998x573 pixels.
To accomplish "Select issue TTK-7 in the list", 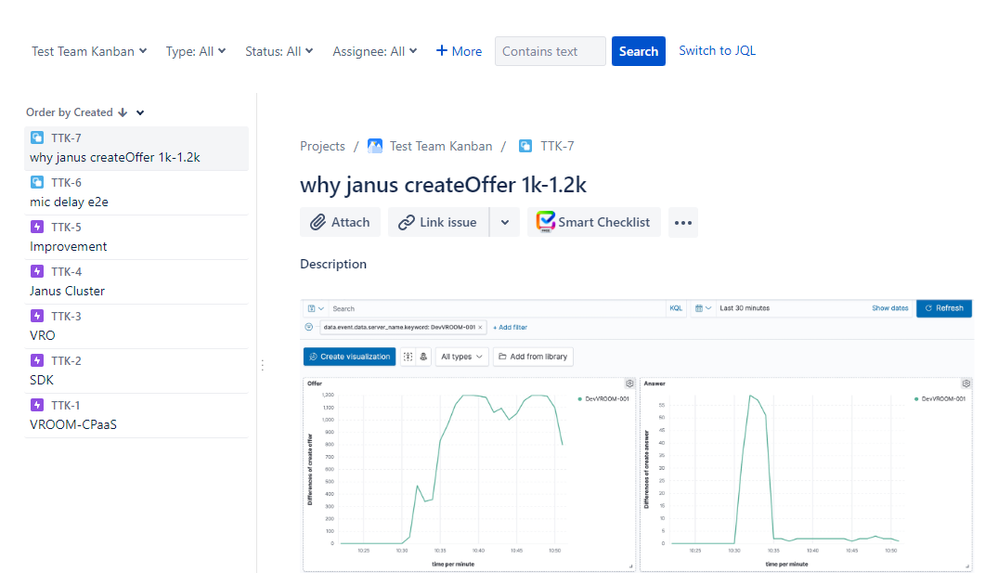I will [136, 148].
